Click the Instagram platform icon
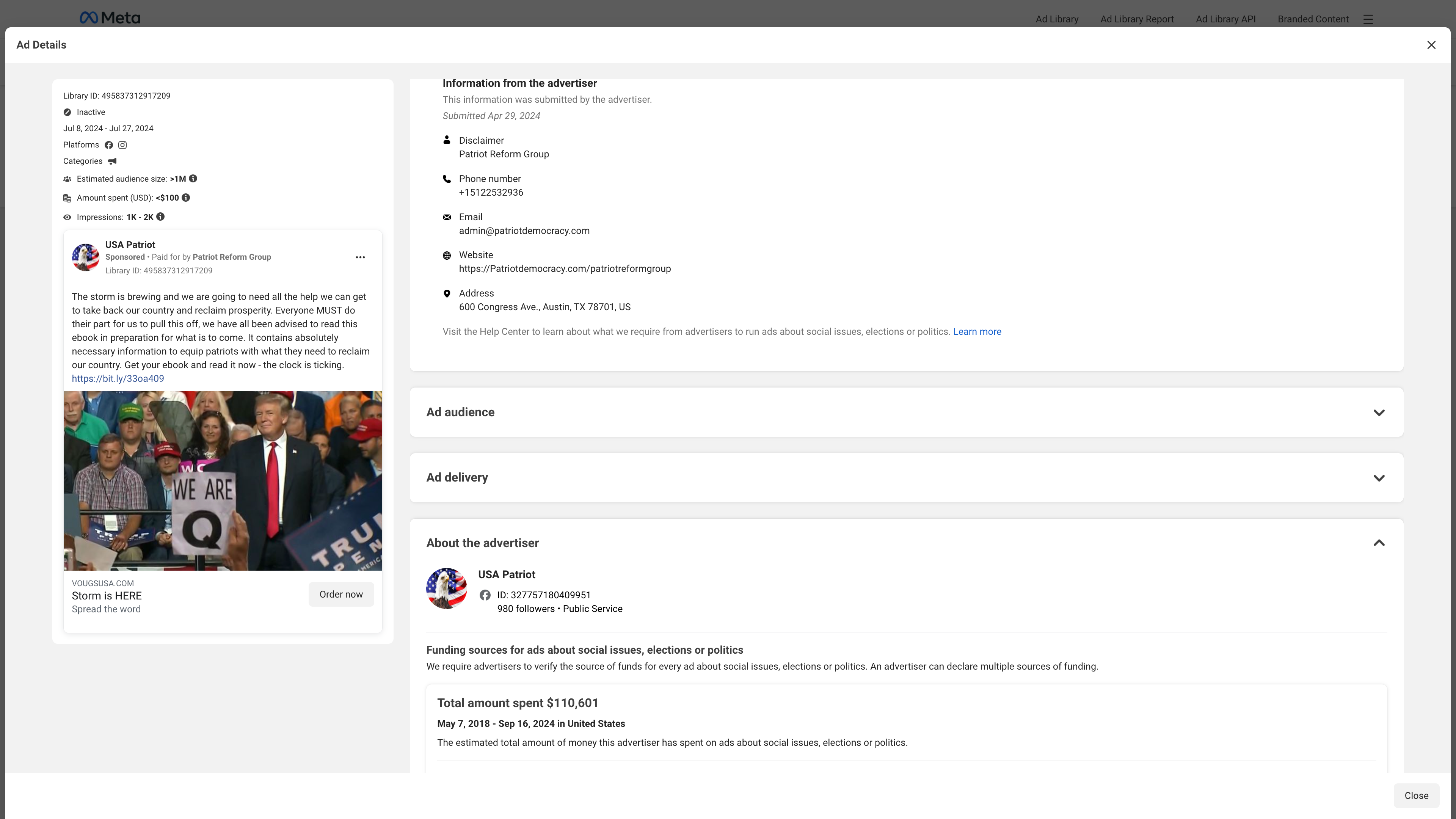This screenshot has height=819, width=1456. [x=122, y=145]
